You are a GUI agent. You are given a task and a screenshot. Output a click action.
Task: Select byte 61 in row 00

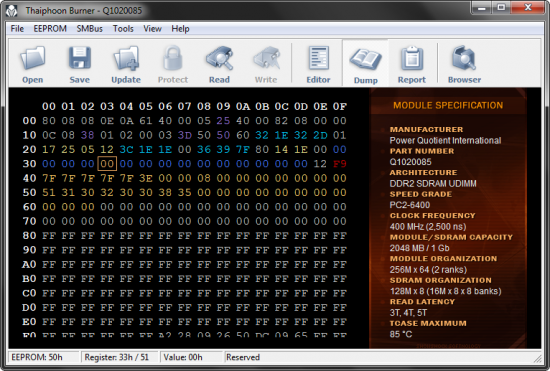pyautogui.click(x=146, y=121)
